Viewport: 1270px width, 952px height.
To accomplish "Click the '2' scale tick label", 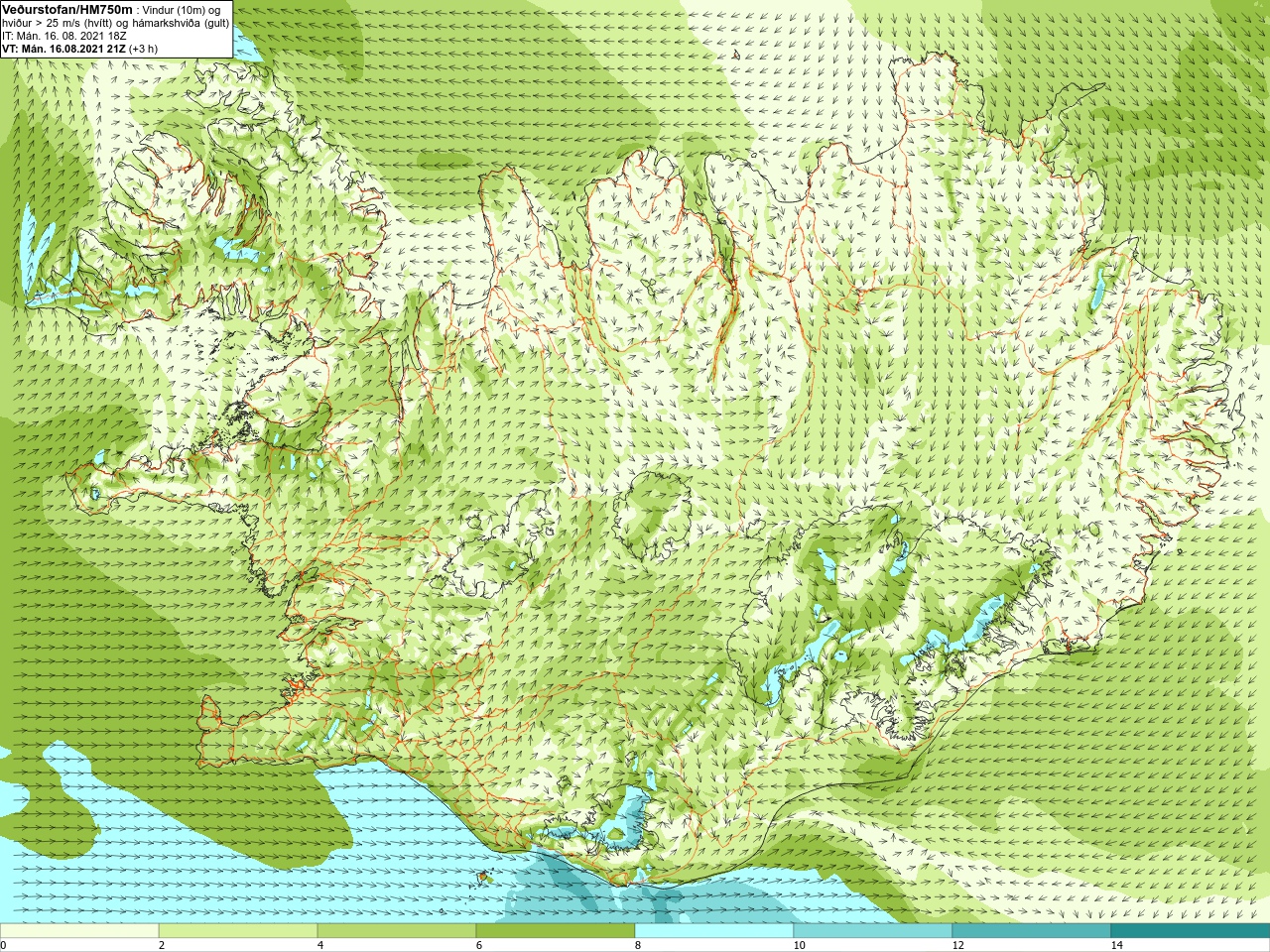I will click(162, 945).
